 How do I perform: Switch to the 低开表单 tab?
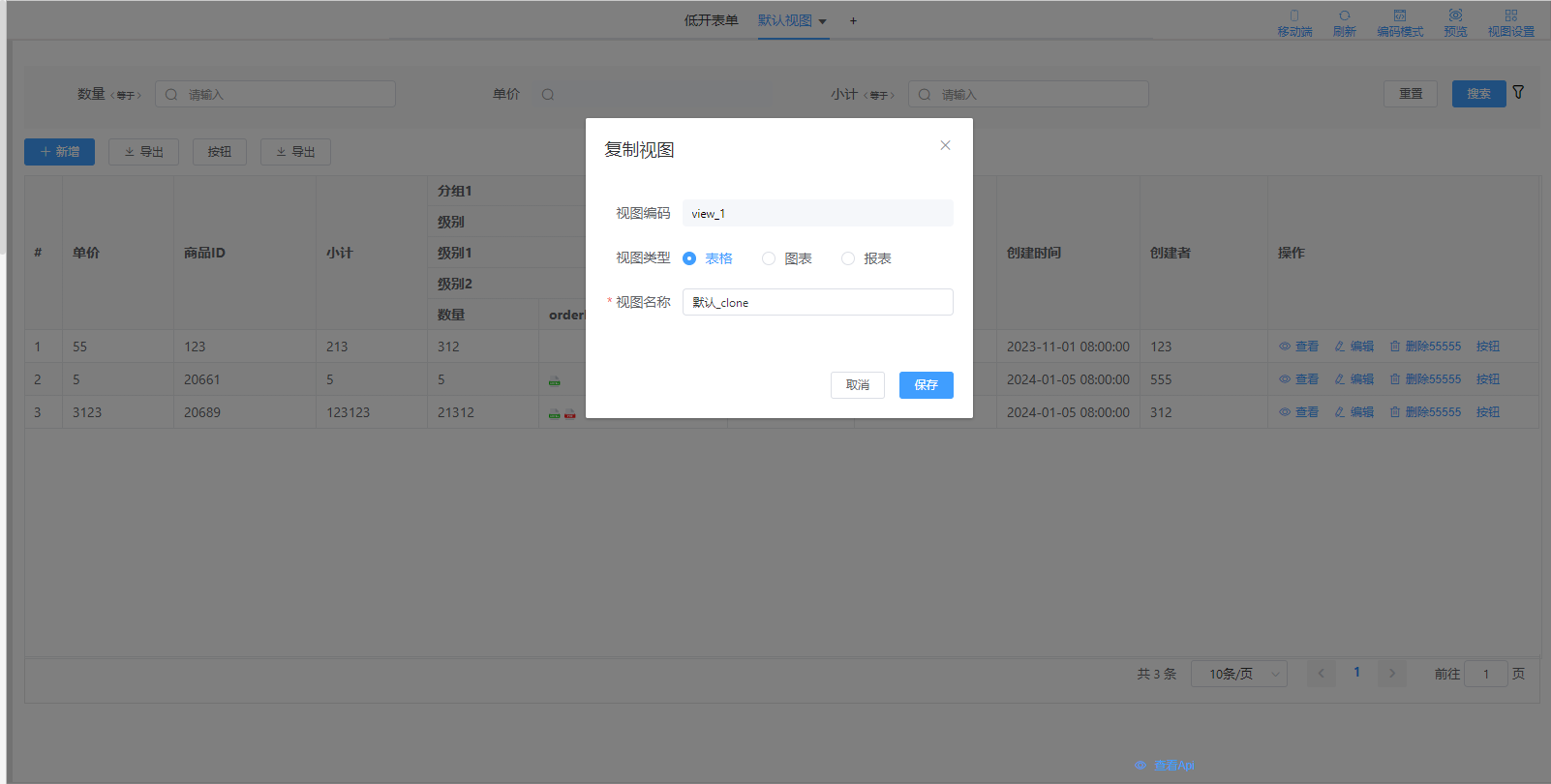coord(711,20)
